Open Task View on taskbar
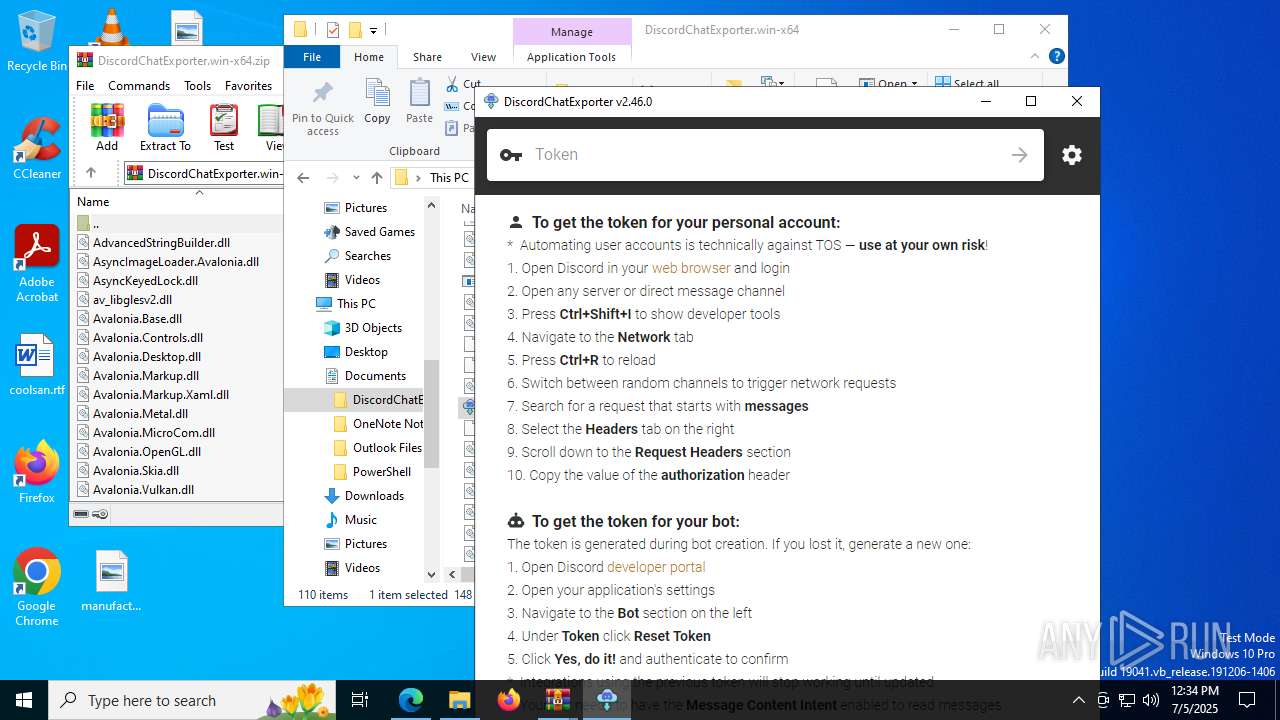 (361, 700)
